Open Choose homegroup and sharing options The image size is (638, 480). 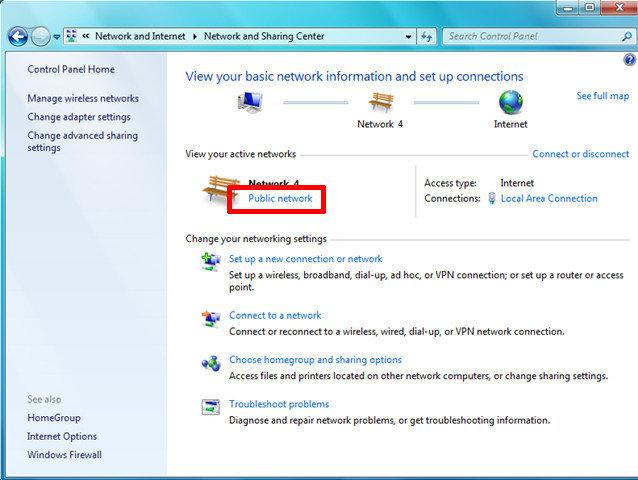(315, 360)
